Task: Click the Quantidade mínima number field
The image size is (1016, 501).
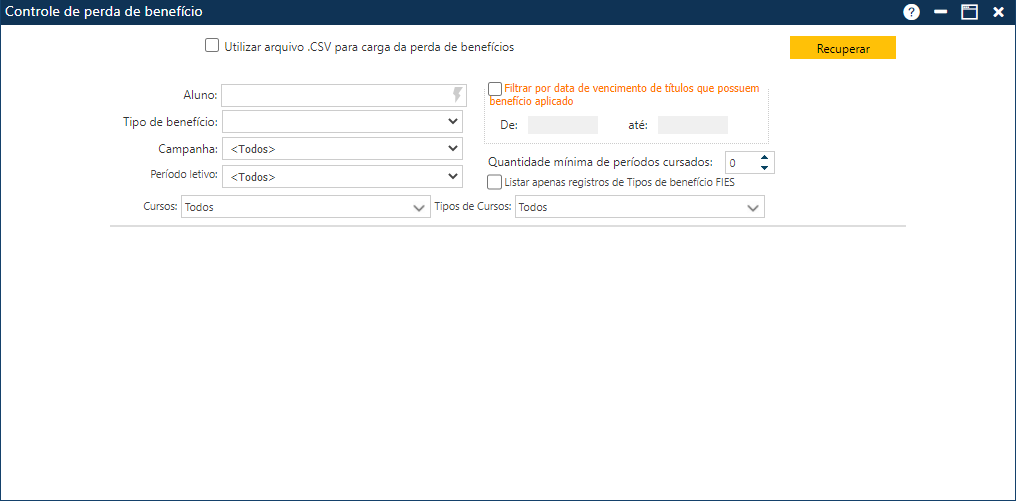Action: click(x=740, y=163)
